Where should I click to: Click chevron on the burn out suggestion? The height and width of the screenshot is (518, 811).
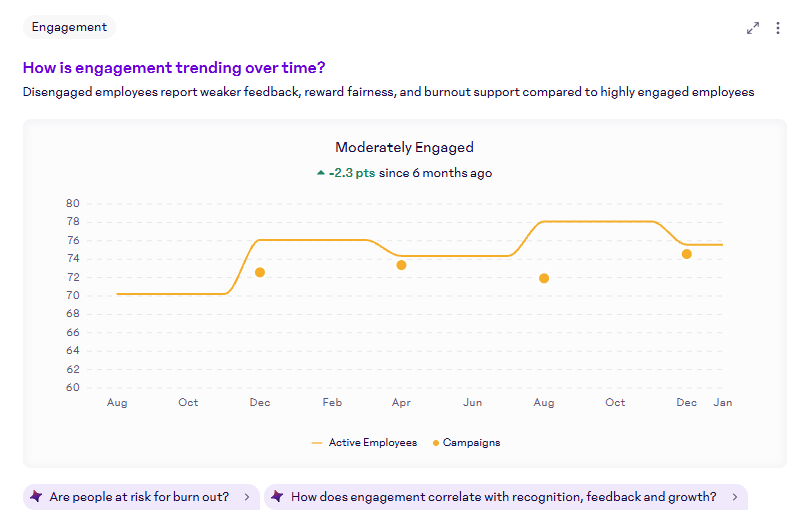pyautogui.click(x=247, y=497)
